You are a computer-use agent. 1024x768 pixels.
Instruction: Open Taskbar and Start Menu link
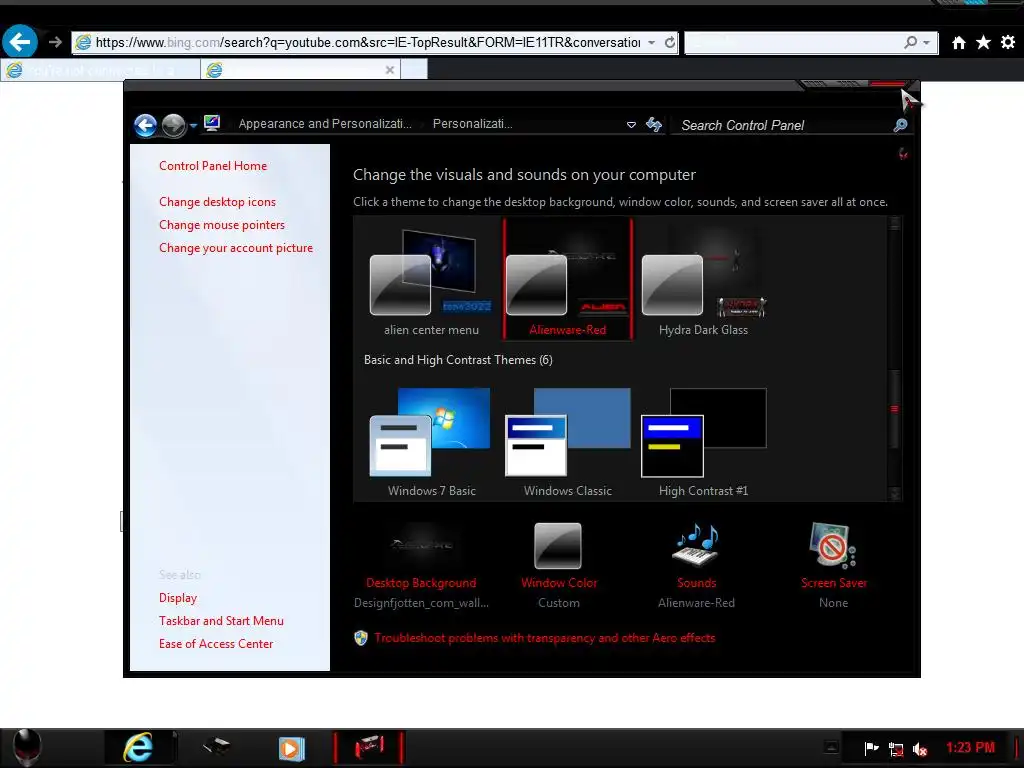click(x=221, y=620)
